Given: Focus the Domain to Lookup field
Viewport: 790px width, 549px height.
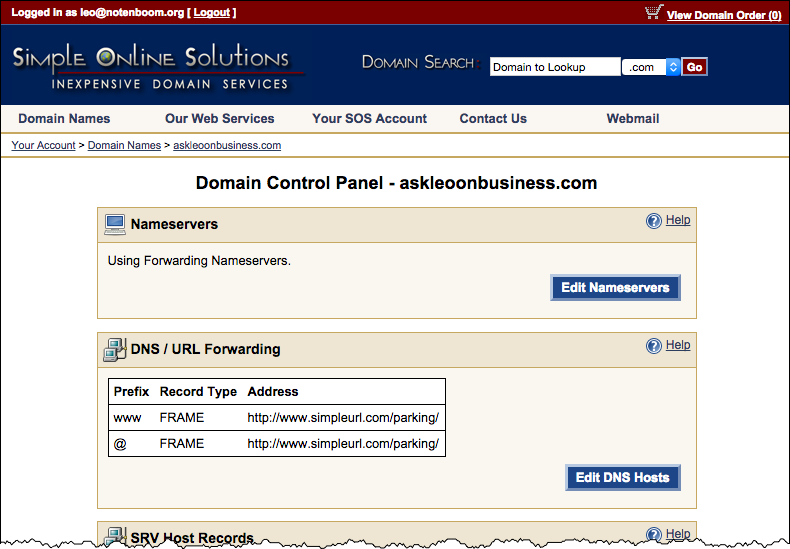Looking at the screenshot, I should tap(555, 67).
